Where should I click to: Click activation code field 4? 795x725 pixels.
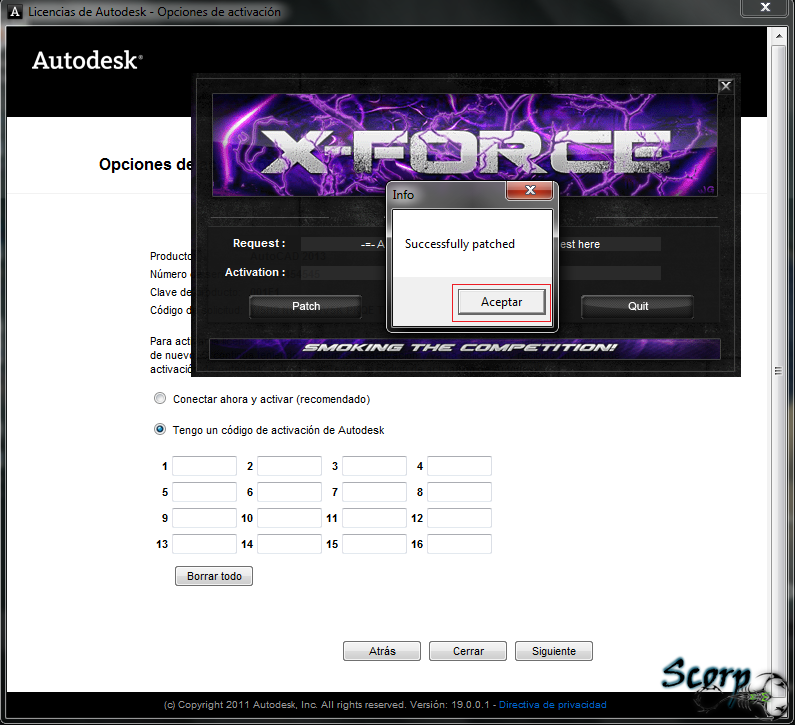(x=459, y=466)
